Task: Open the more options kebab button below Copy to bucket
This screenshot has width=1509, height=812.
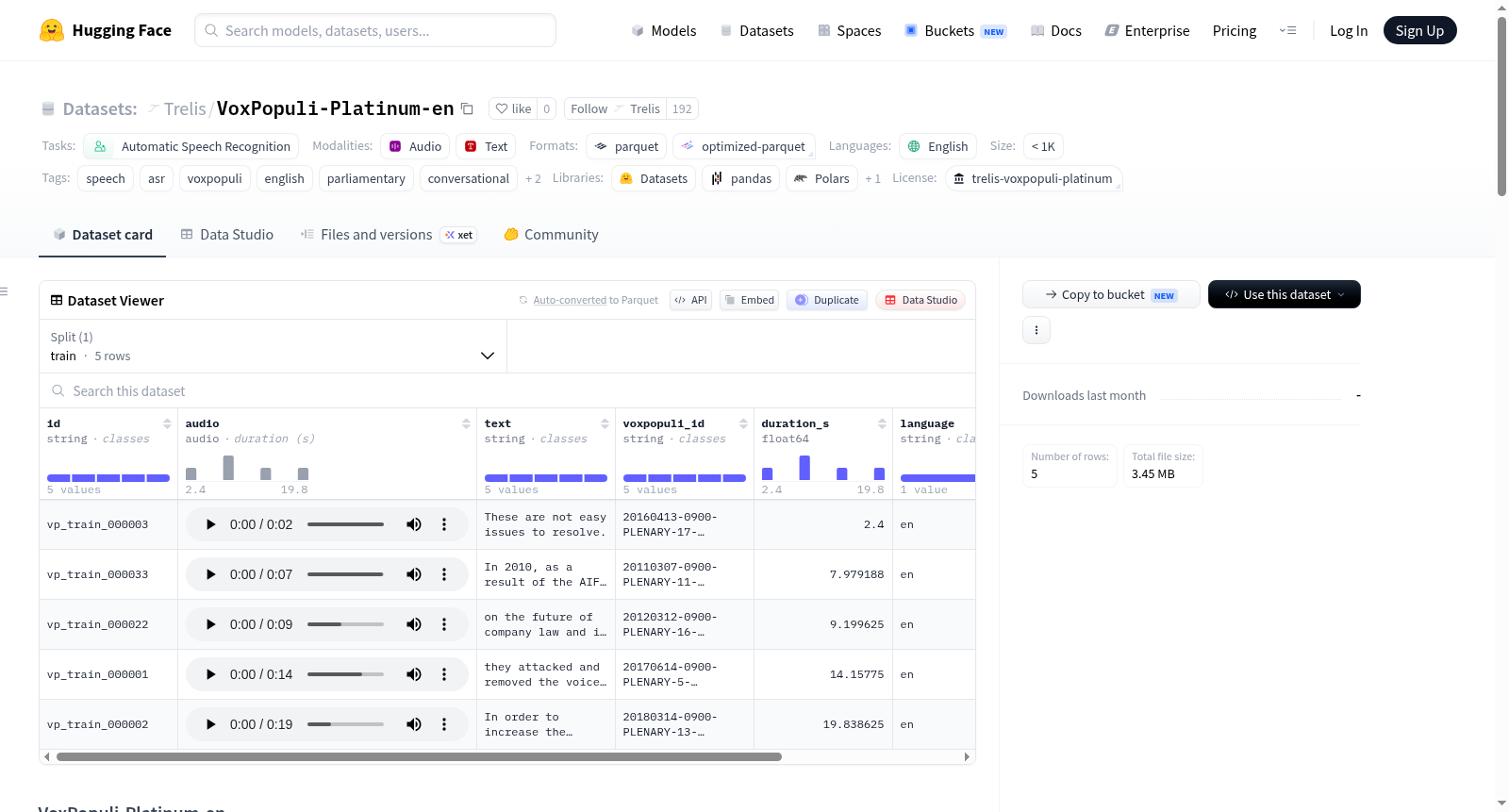Action: click(1036, 330)
